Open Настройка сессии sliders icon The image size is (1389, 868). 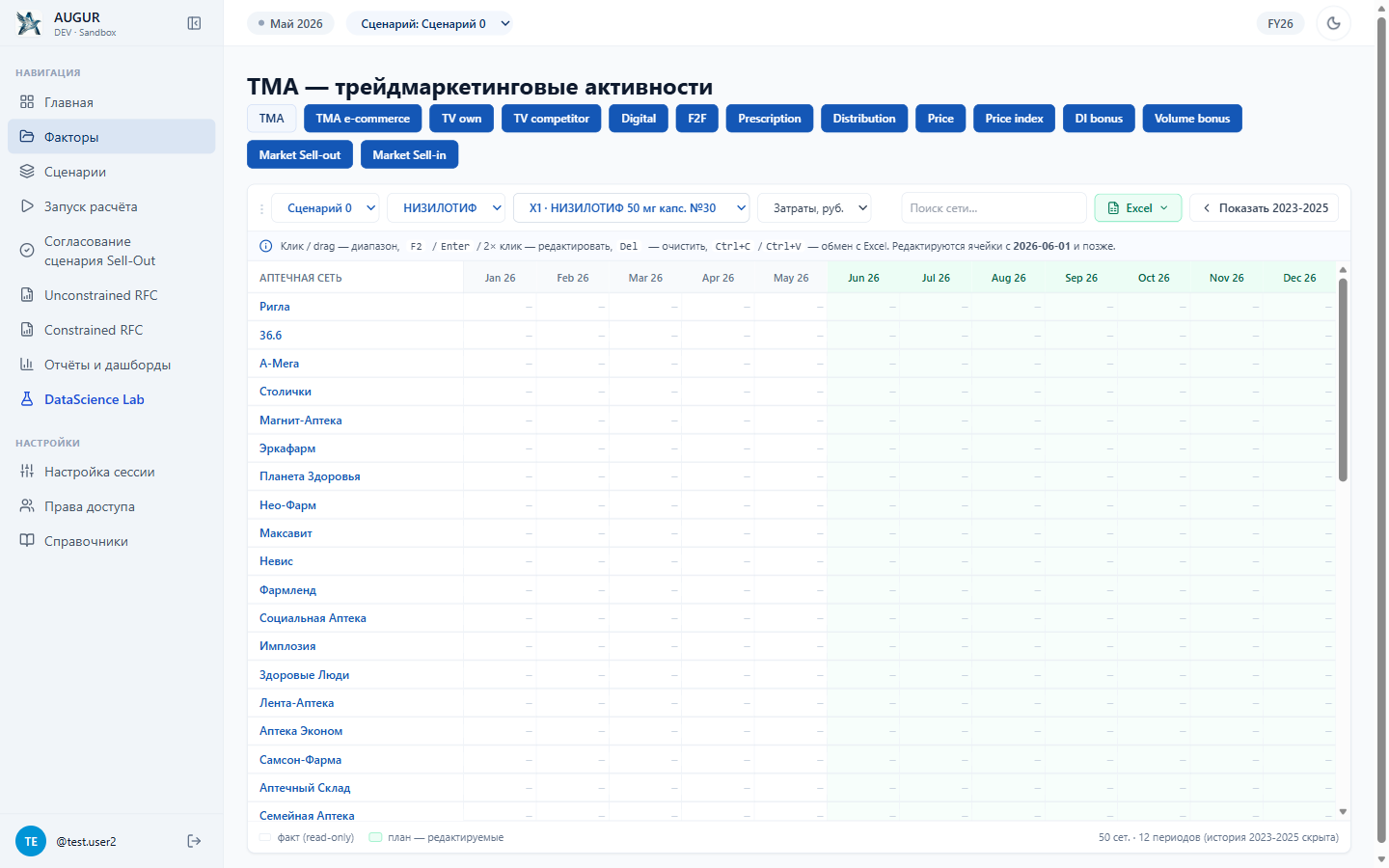pyautogui.click(x=27, y=472)
